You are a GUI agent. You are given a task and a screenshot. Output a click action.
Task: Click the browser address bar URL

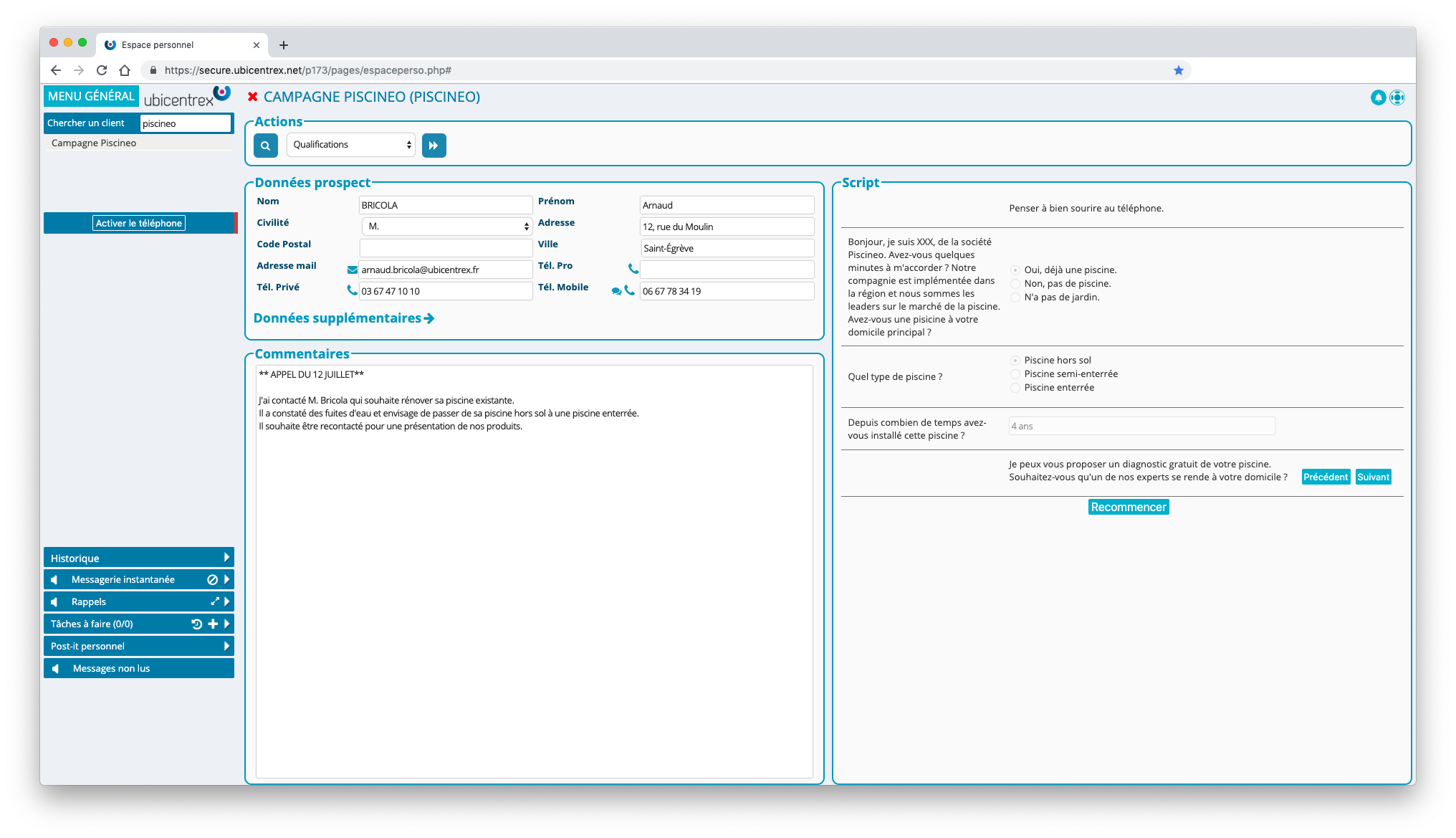pos(308,70)
